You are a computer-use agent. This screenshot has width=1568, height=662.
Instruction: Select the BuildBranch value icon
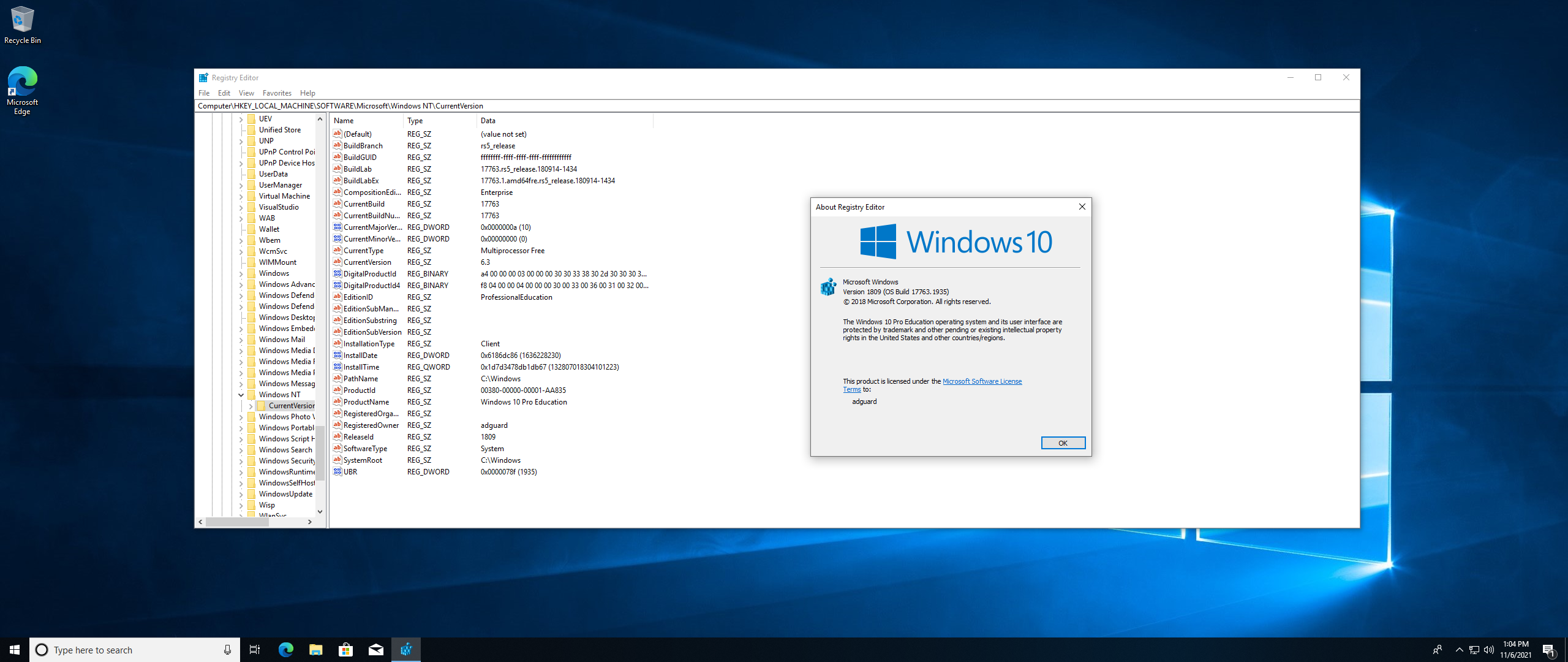tap(337, 145)
